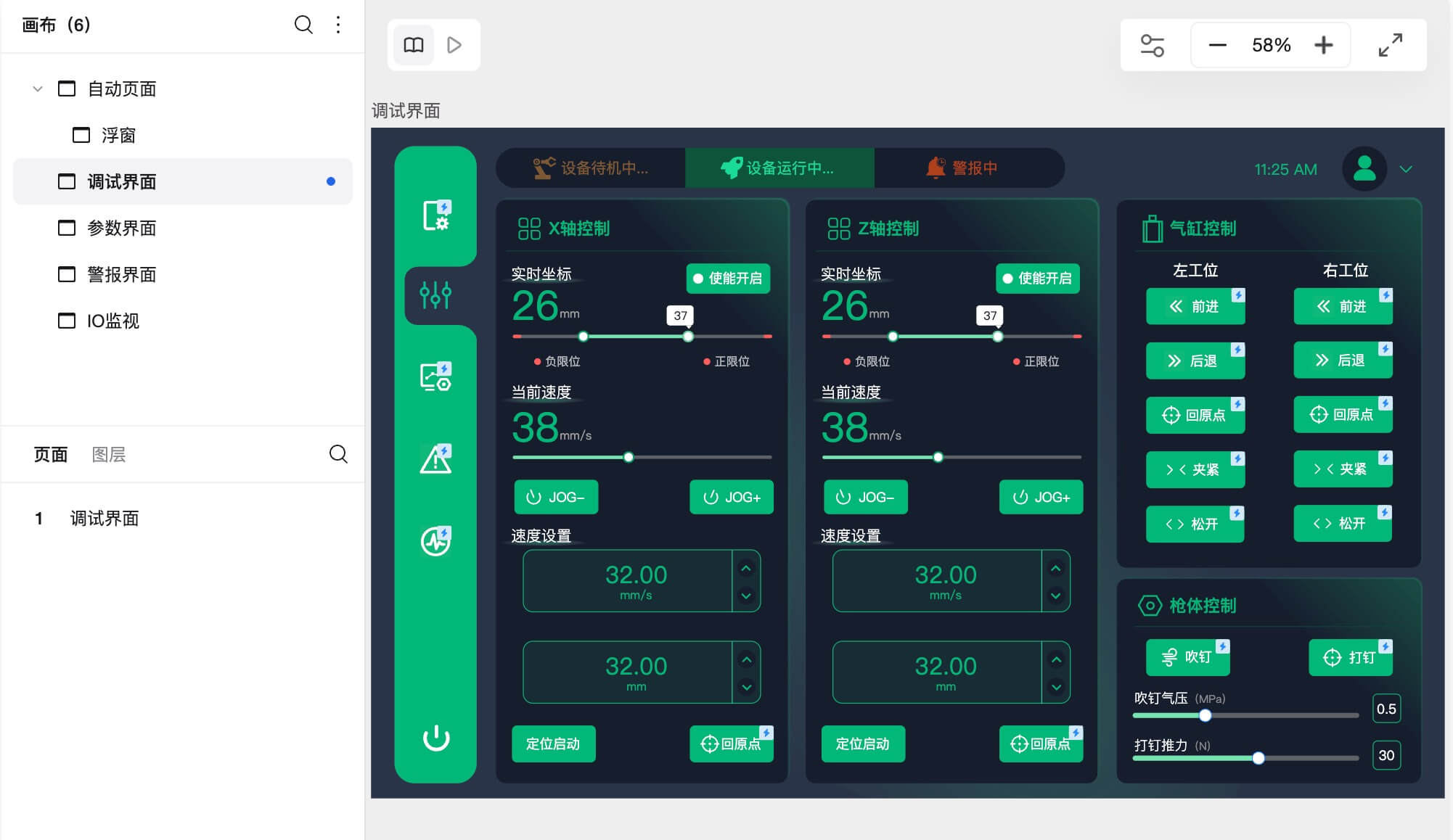
Task: Expand the user avatar dropdown chevron
Action: 1406,169
